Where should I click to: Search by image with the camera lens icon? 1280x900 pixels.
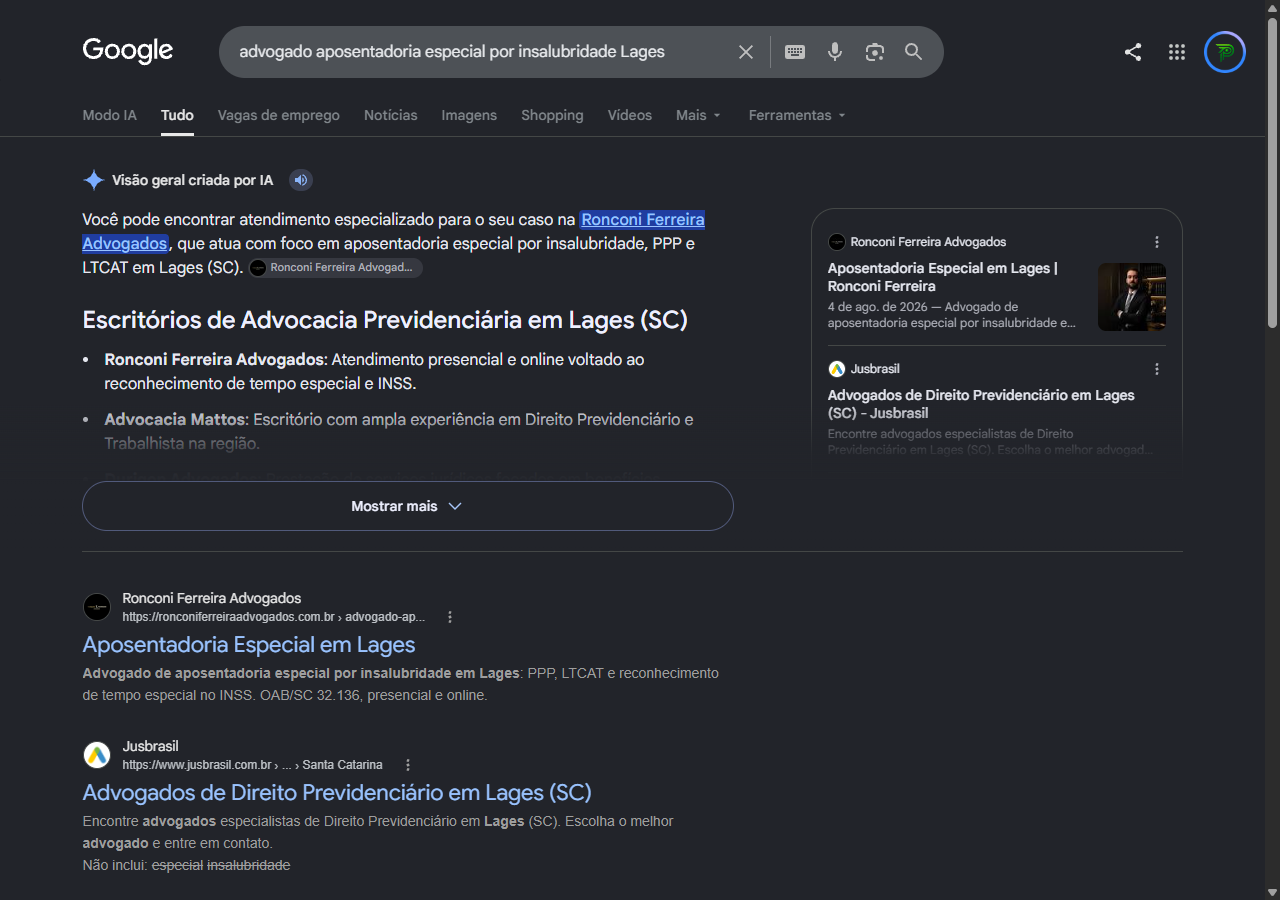pyautogui.click(x=875, y=52)
